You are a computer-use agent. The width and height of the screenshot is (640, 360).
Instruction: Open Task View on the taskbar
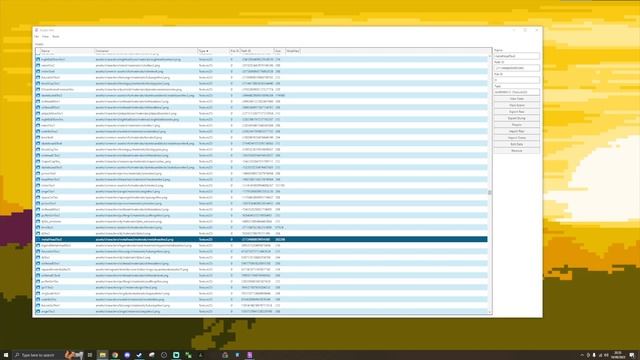(90, 355)
